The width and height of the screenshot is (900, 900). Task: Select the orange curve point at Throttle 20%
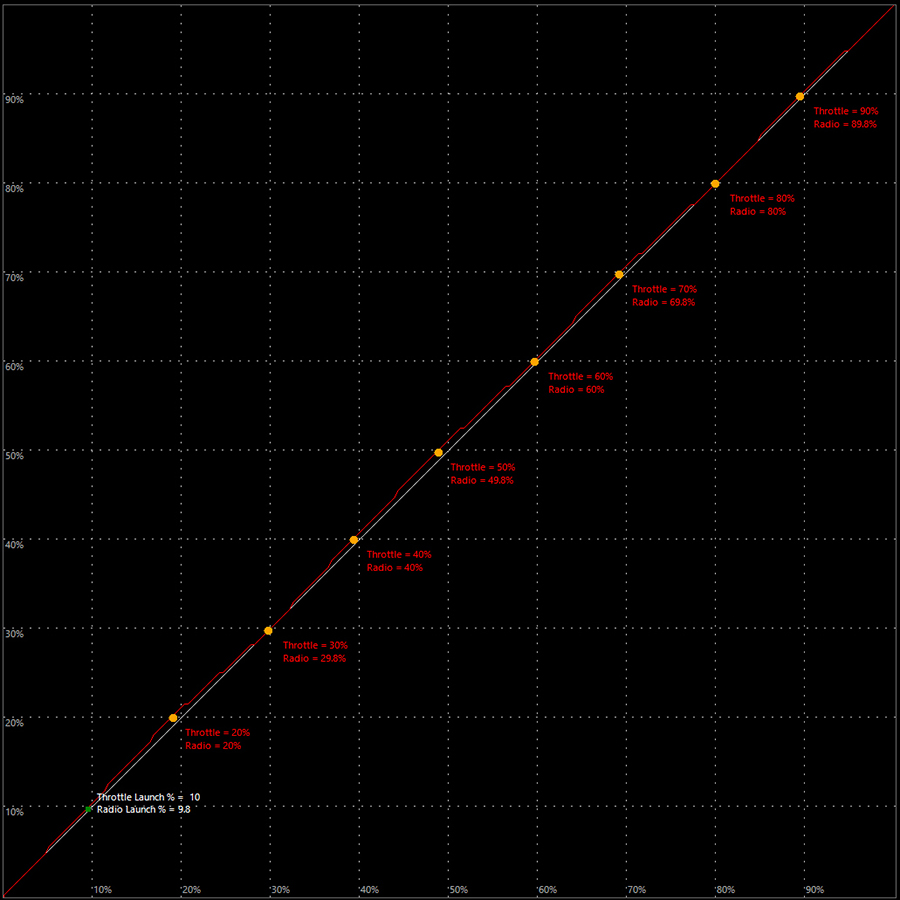[x=173, y=718]
